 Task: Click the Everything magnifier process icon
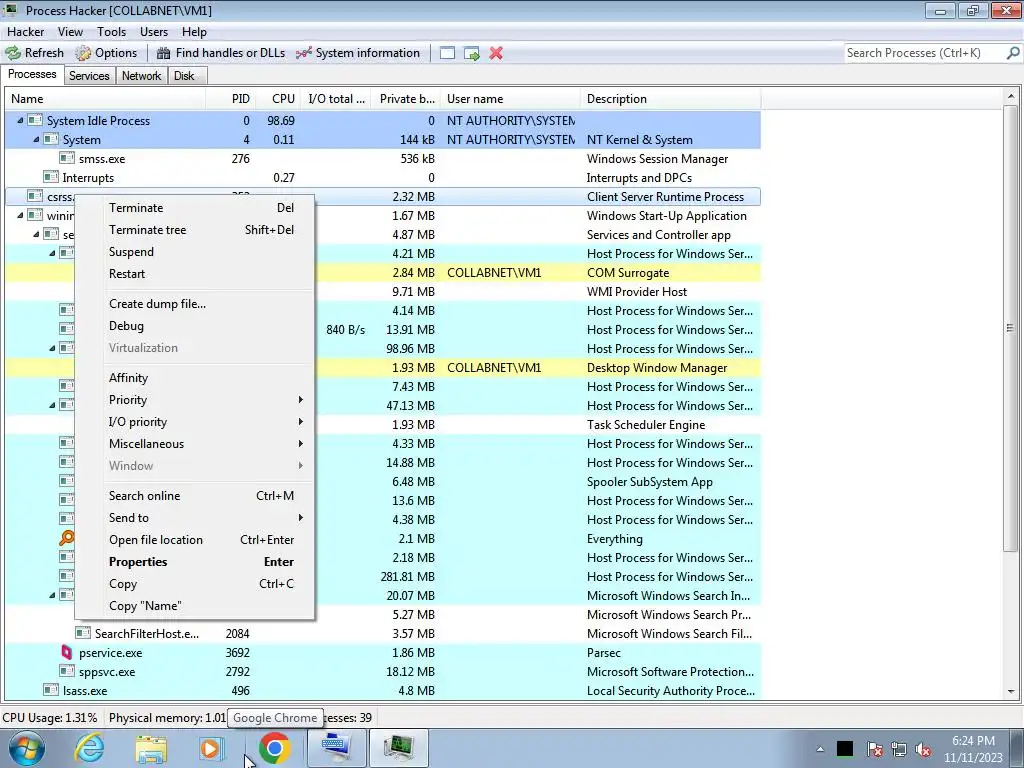pyautogui.click(x=67, y=538)
